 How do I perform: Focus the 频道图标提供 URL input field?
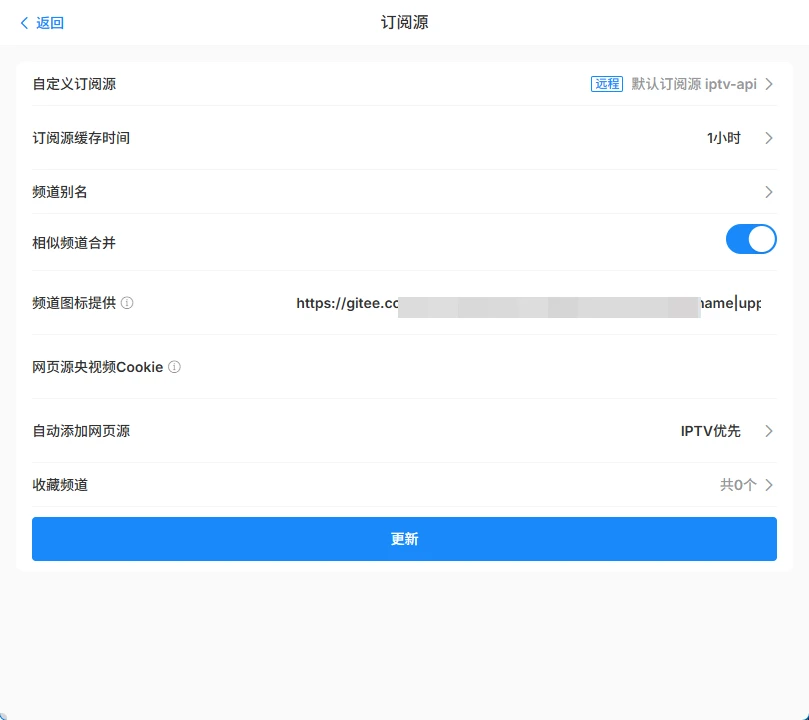(528, 303)
